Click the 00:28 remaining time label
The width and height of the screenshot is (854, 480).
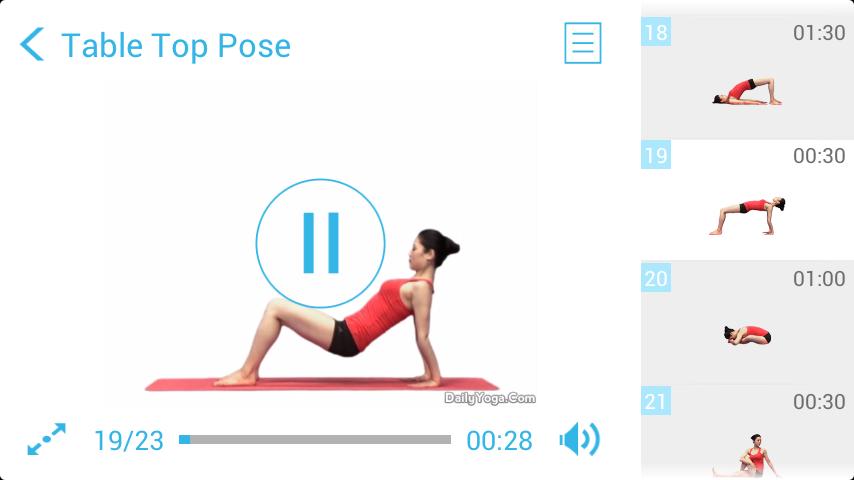499,440
